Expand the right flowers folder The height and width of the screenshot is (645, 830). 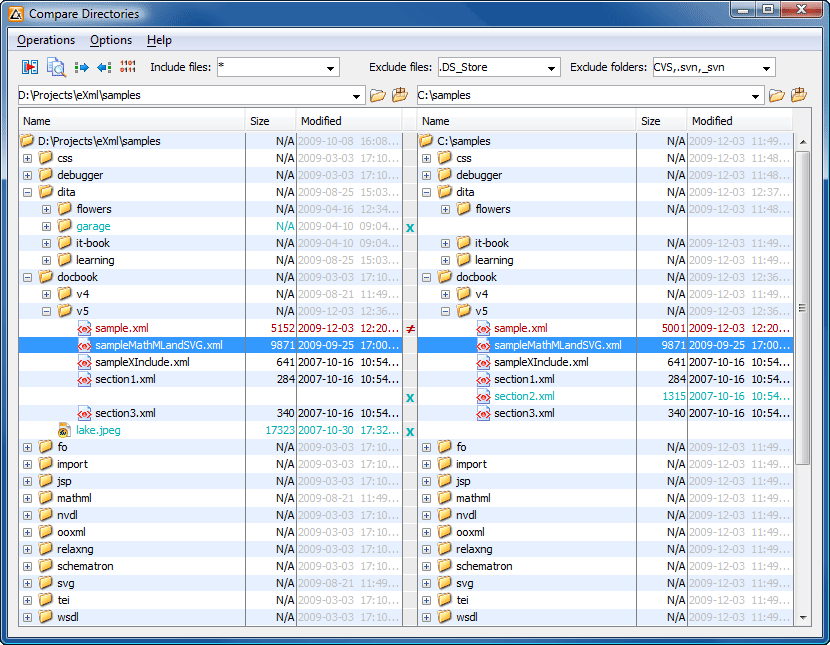coord(446,210)
